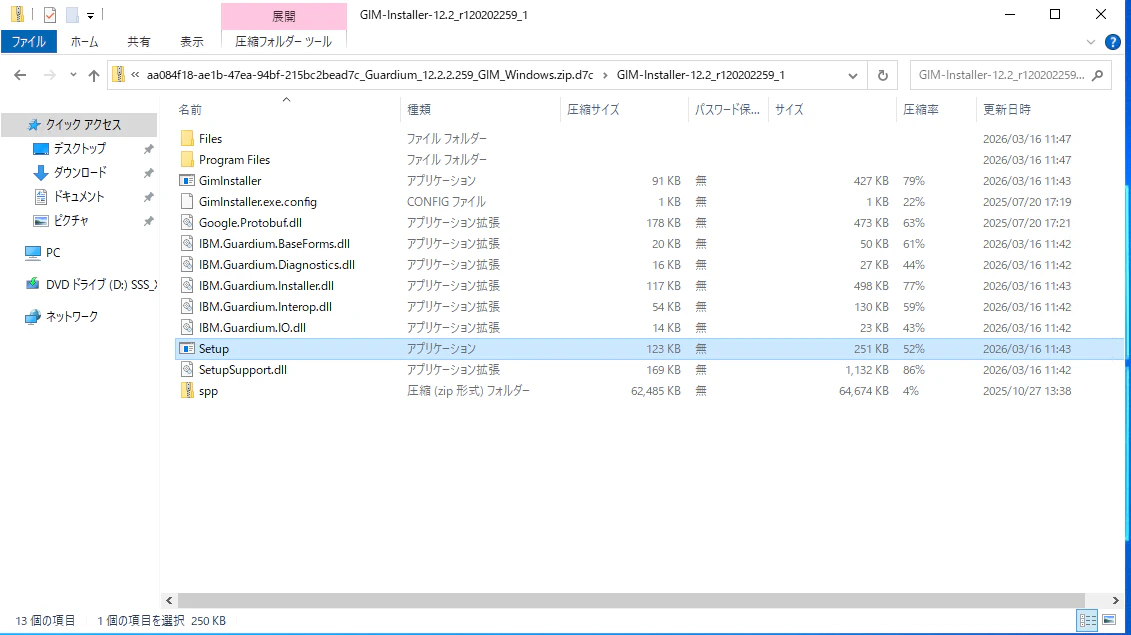The width and height of the screenshot is (1131, 635).
Task: Select ネットワーク in navigation pane
Action: coord(71,316)
